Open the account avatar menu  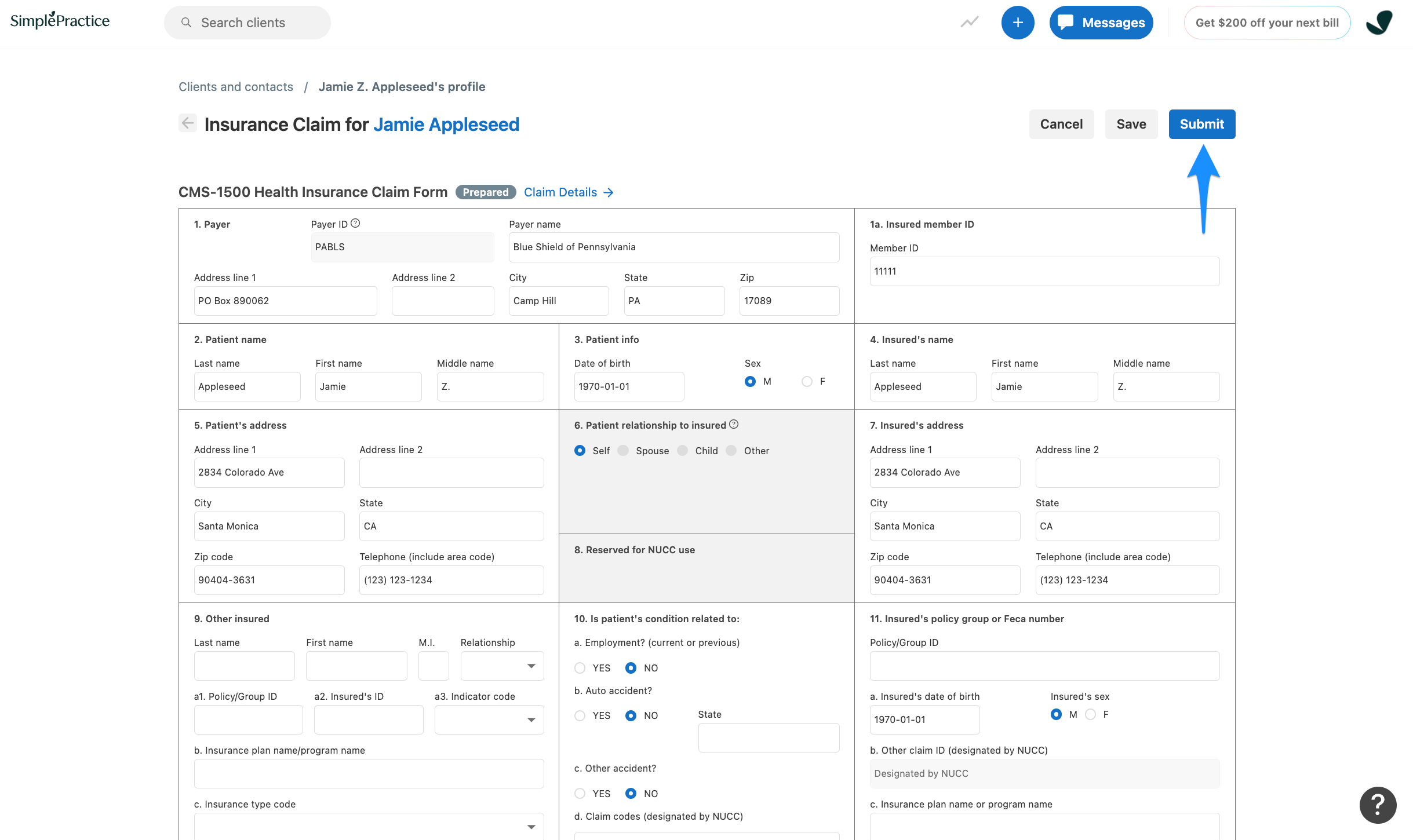pos(1379,23)
